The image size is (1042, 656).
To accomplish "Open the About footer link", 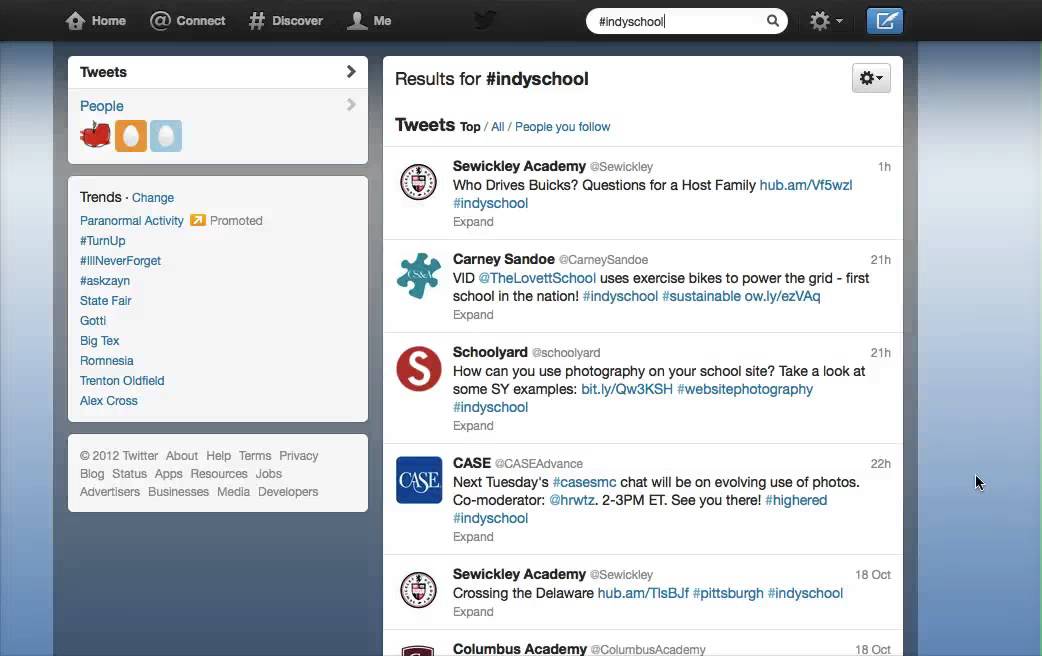I will click(x=181, y=456).
